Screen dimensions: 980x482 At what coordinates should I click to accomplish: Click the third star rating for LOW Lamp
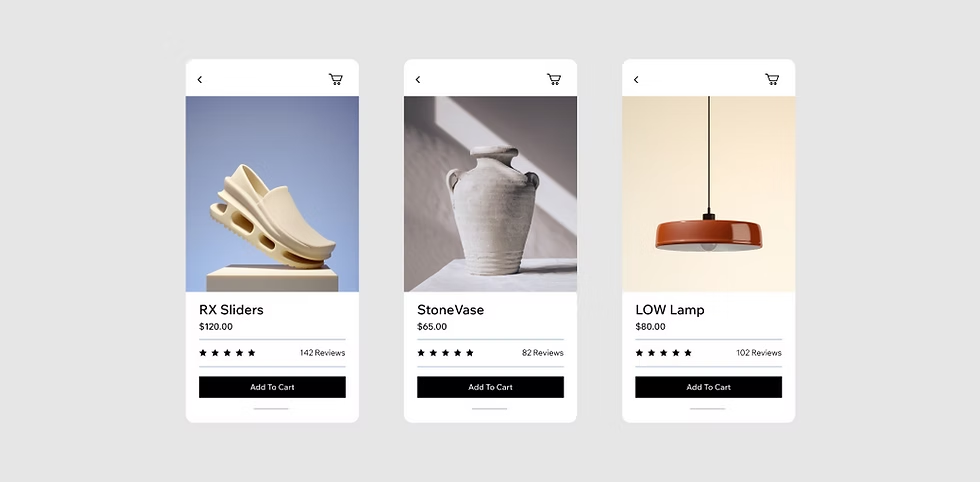coord(663,353)
